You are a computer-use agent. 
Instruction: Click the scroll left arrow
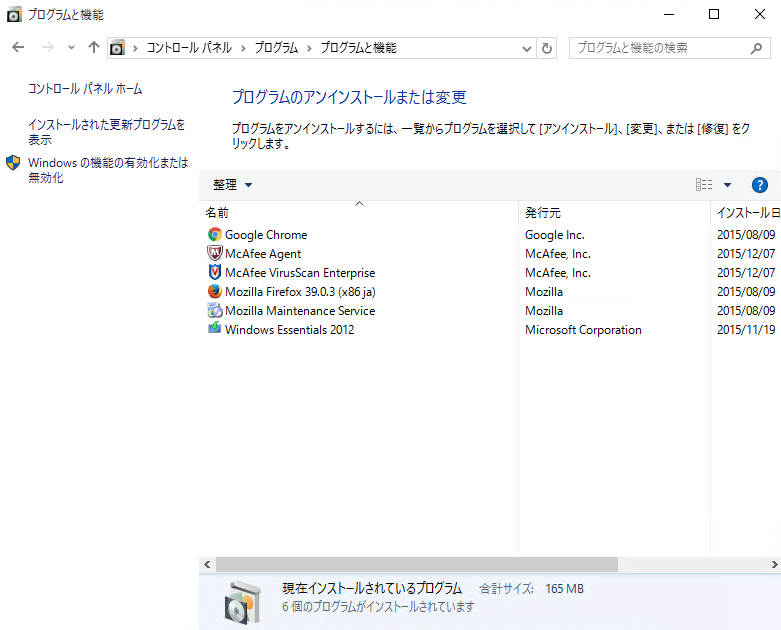(207, 564)
